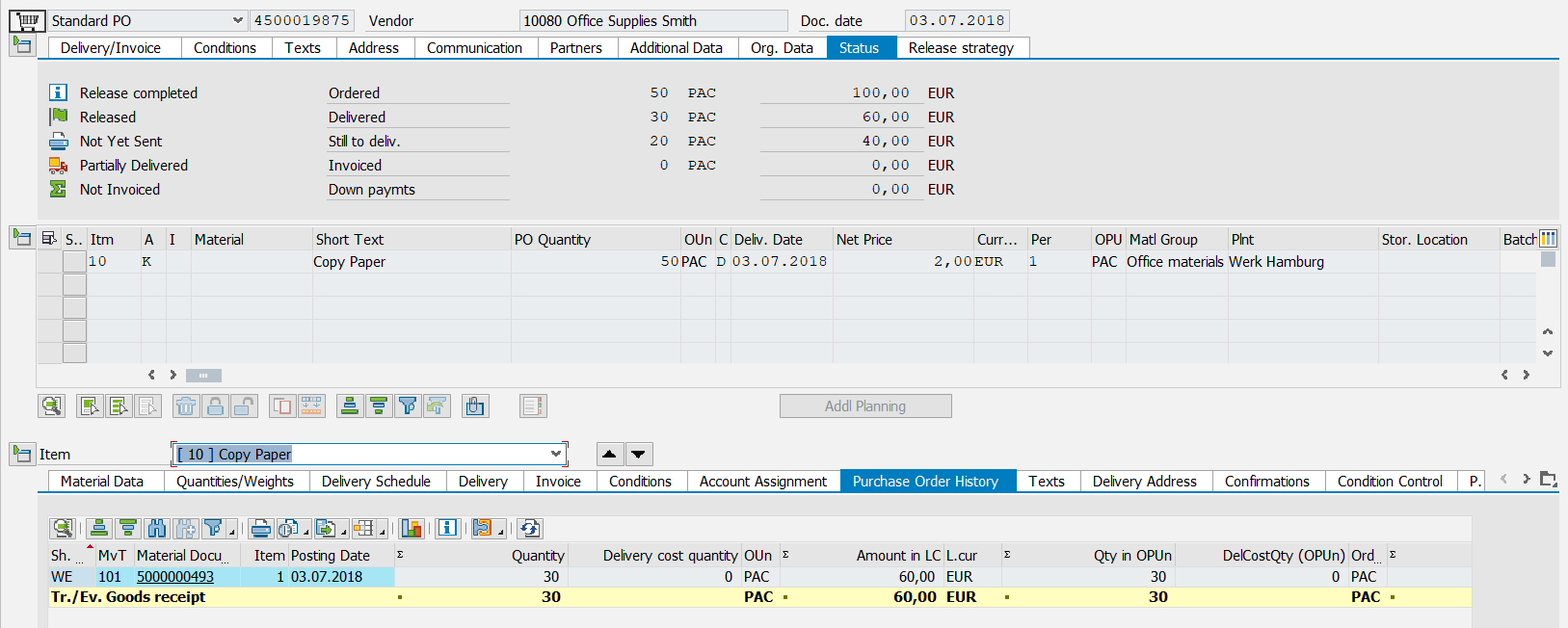This screenshot has height=628, width=1568.
Task: Collapse the header section
Action: (x=21, y=45)
